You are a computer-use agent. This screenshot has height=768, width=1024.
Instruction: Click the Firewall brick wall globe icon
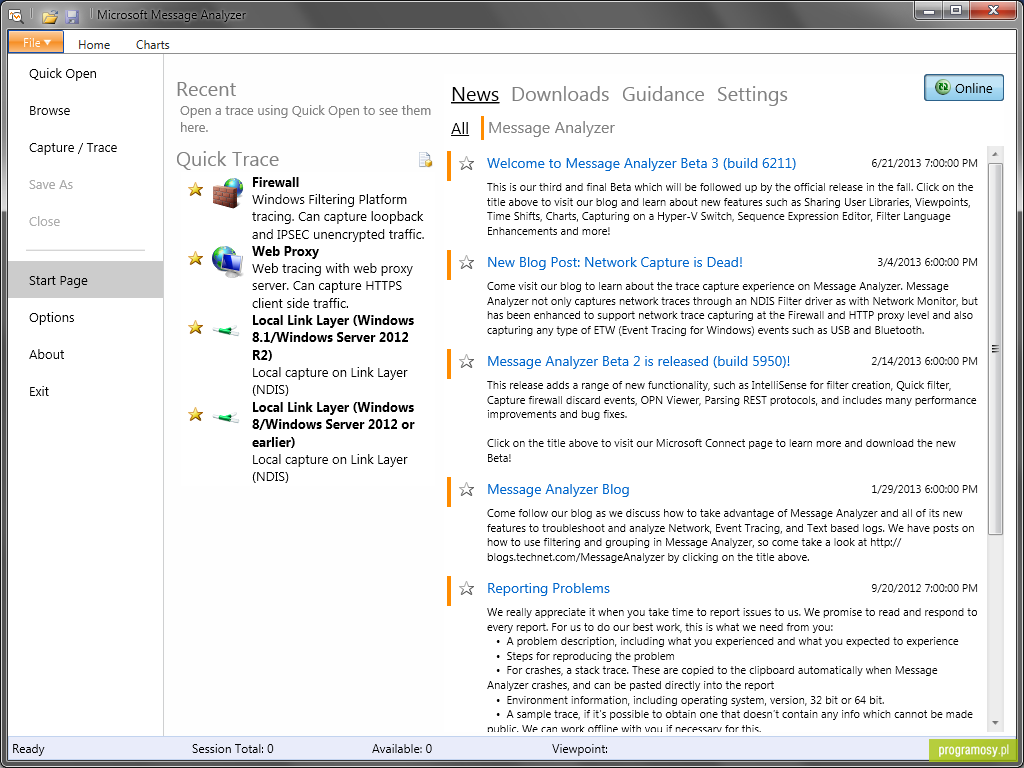point(227,191)
